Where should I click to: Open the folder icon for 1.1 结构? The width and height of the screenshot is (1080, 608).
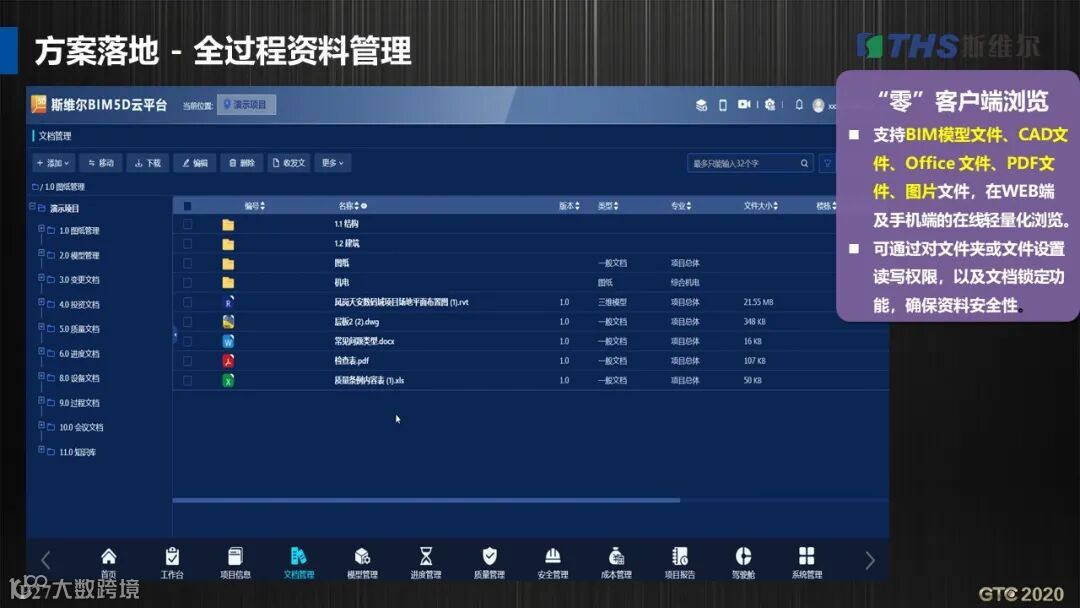tap(228, 224)
